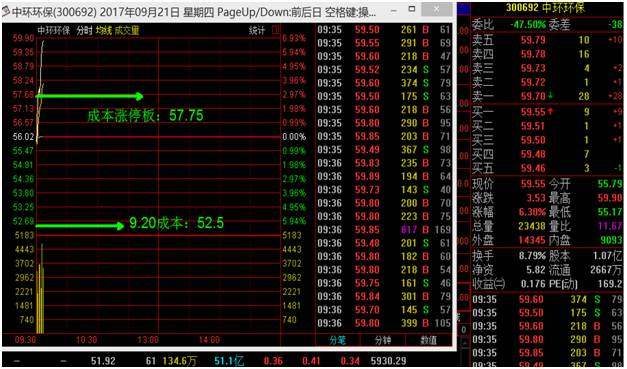Click the 134.6万 value in status bar
627x369 pixels.
pyautogui.click(x=180, y=361)
